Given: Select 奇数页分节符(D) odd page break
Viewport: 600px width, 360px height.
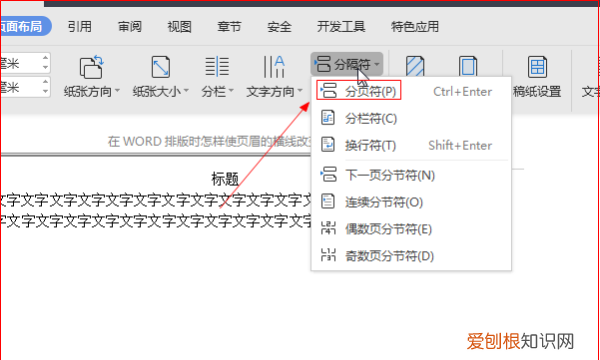Looking at the screenshot, I should [411, 256].
